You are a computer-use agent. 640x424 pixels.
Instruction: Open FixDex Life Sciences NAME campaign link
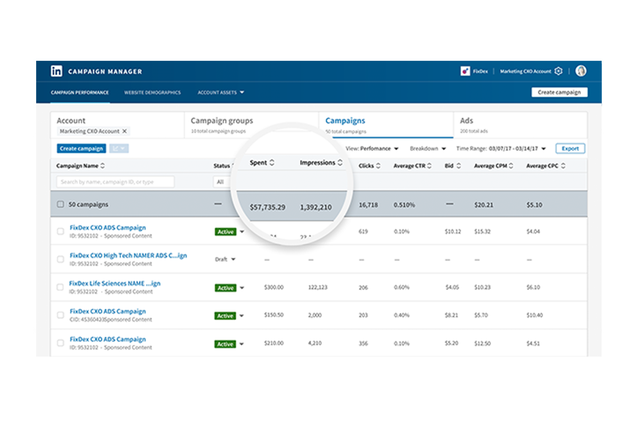[x=115, y=283]
